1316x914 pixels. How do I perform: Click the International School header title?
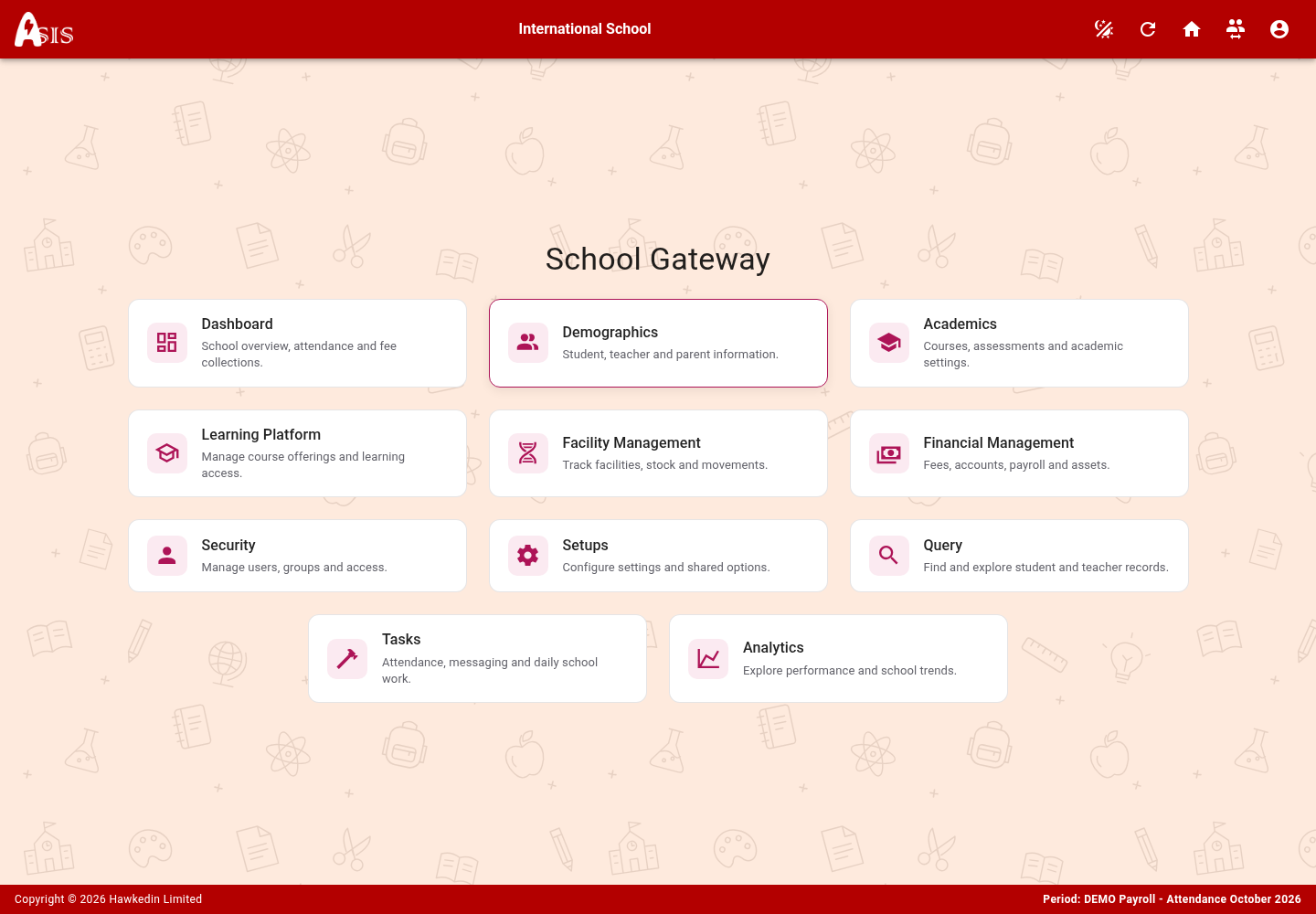(x=585, y=29)
